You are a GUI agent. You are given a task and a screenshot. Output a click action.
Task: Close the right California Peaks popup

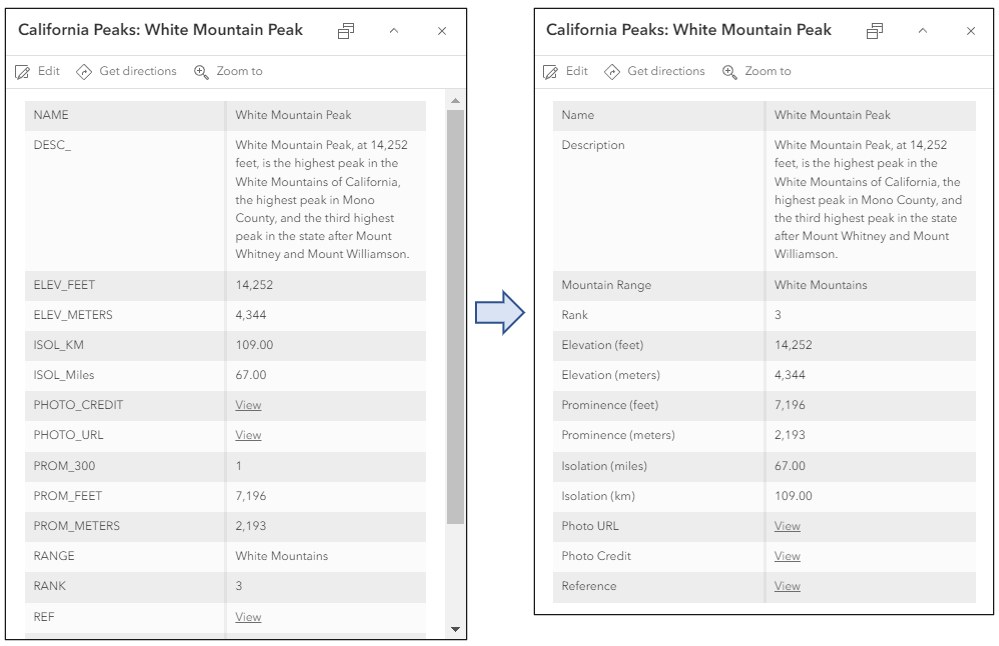pyautogui.click(x=970, y=31)
